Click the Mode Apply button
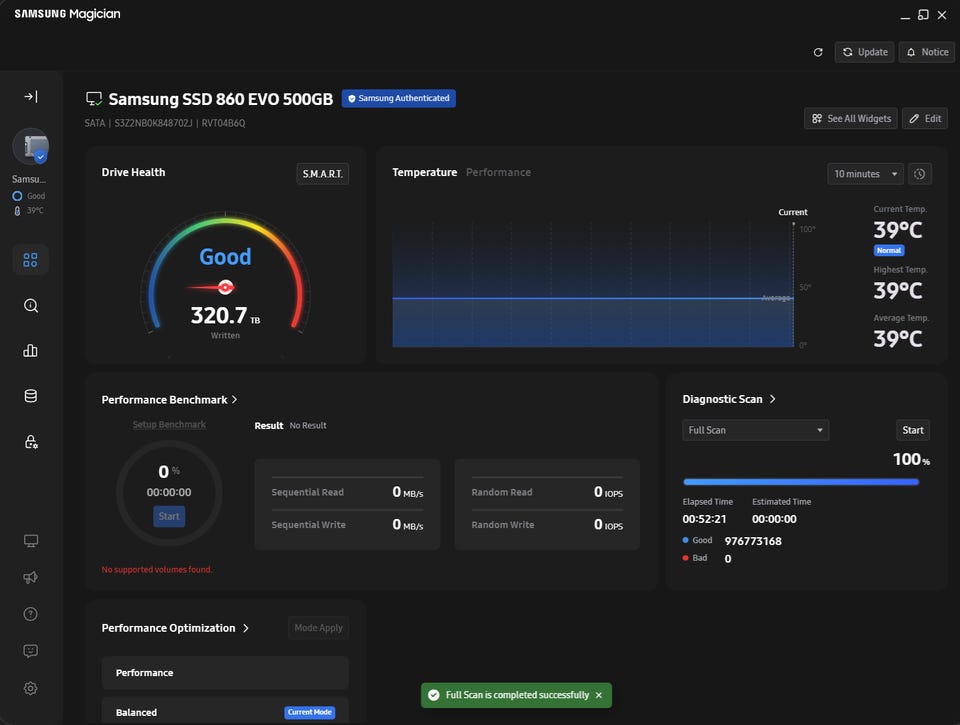Image resolution: width=960 pixels, height=725 pixels. click(x=318, y=628)
